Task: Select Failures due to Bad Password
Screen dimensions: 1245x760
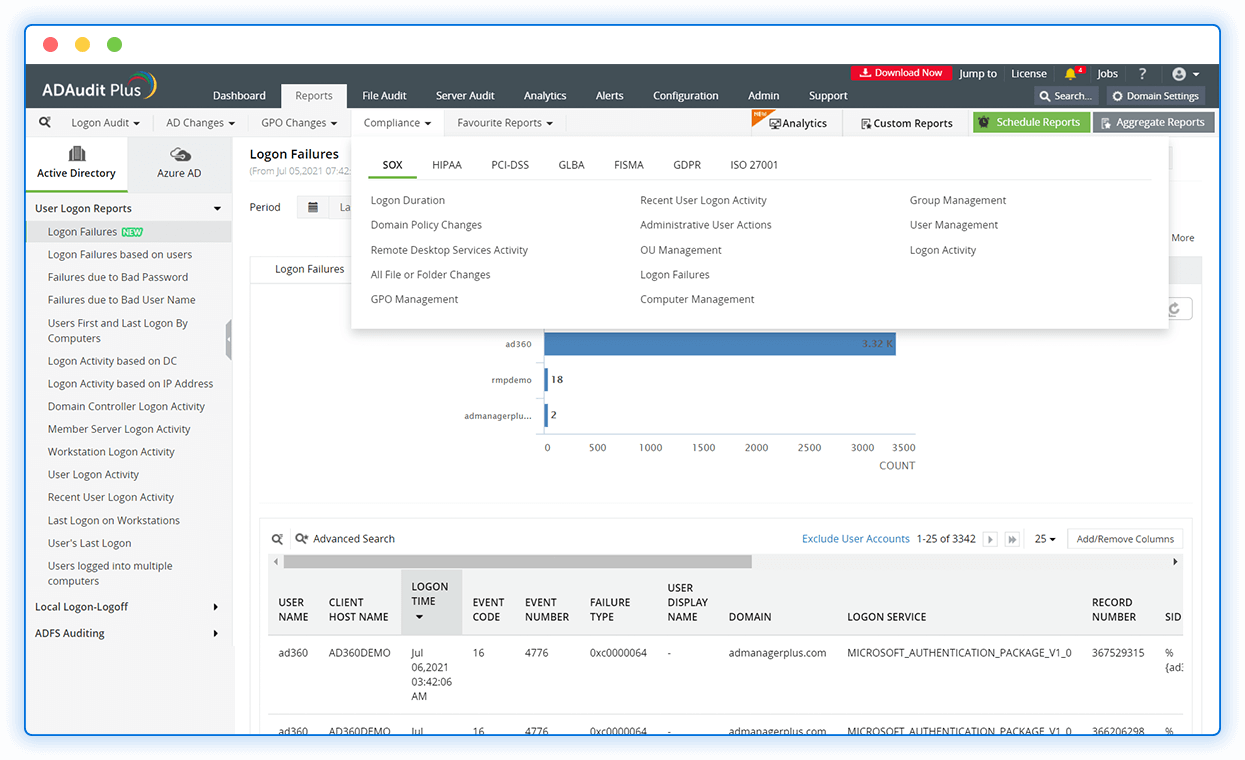Action: tap(118, 277)
